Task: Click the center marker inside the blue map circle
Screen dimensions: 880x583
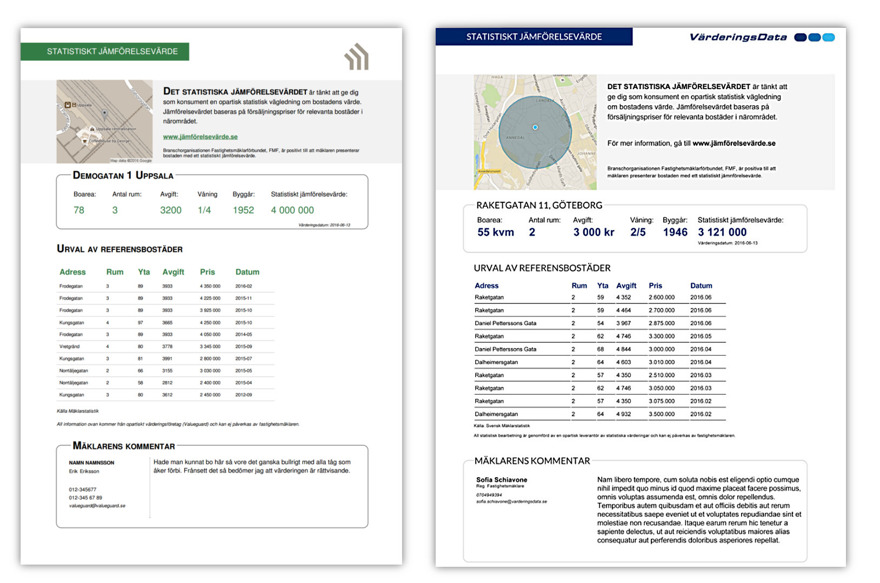Action: click(x=535, y=127)
